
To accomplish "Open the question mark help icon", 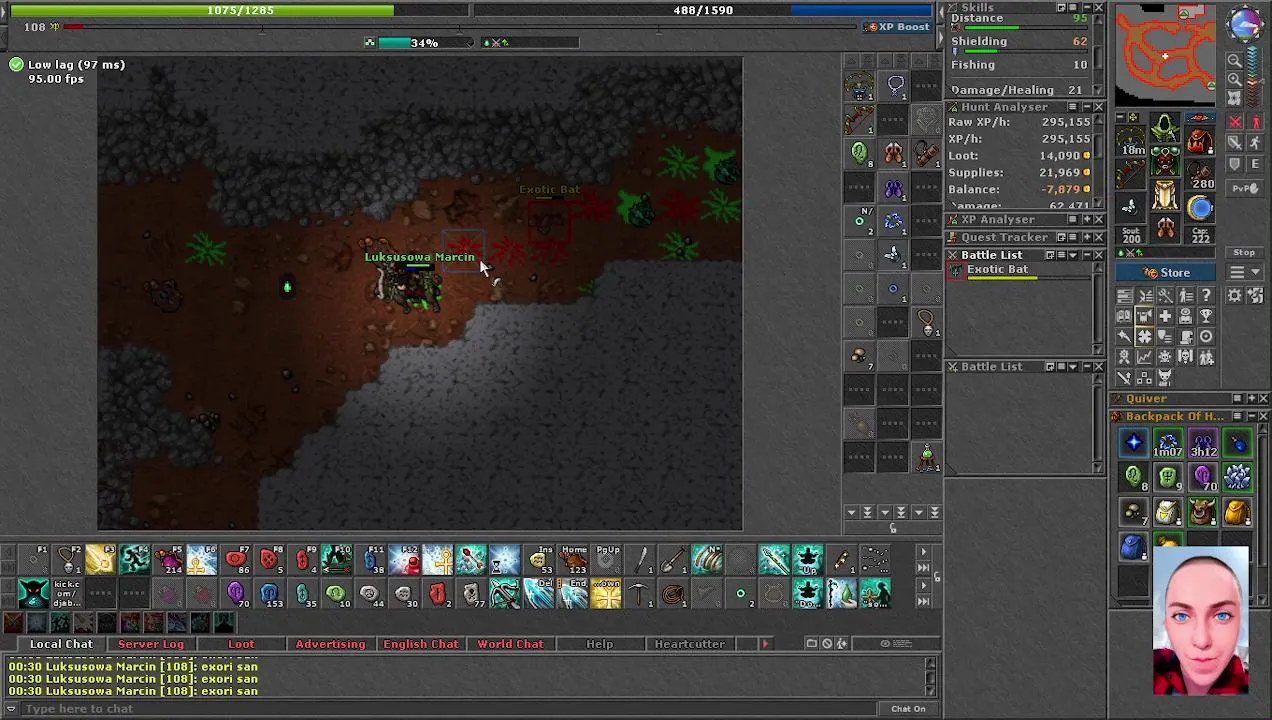I will [x=1206, y=295].
